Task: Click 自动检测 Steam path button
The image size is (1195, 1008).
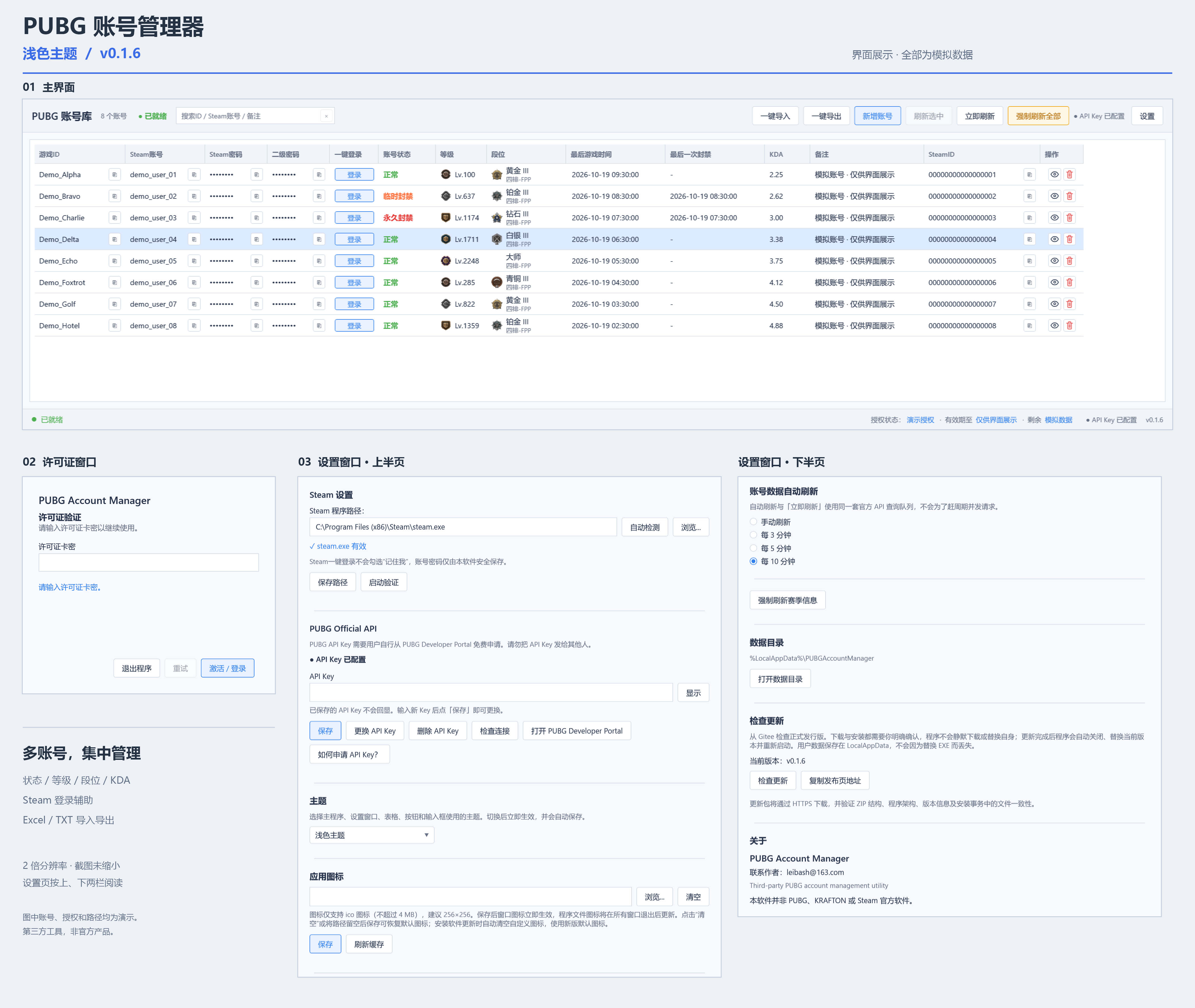Action: (645, 527)
